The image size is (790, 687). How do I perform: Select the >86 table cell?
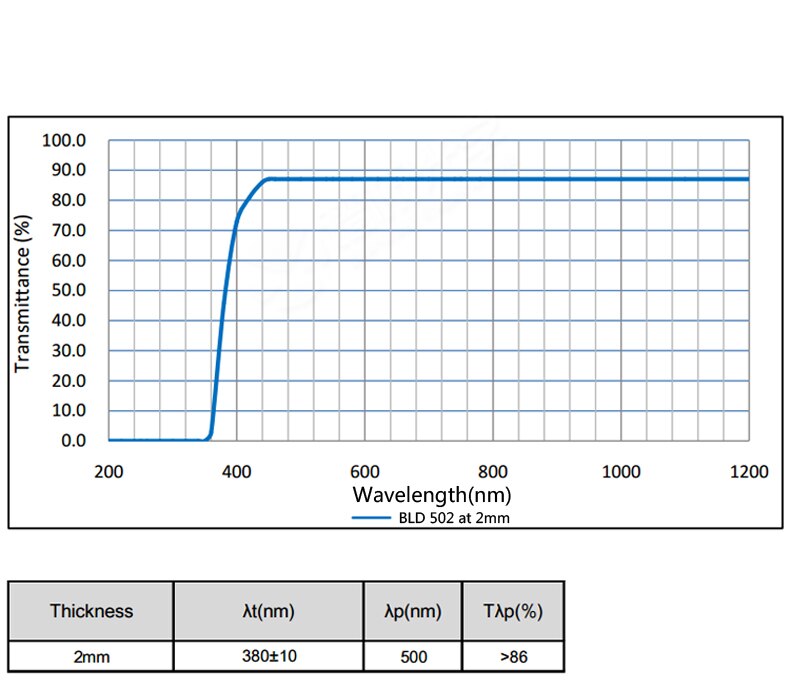click(513, 656)
